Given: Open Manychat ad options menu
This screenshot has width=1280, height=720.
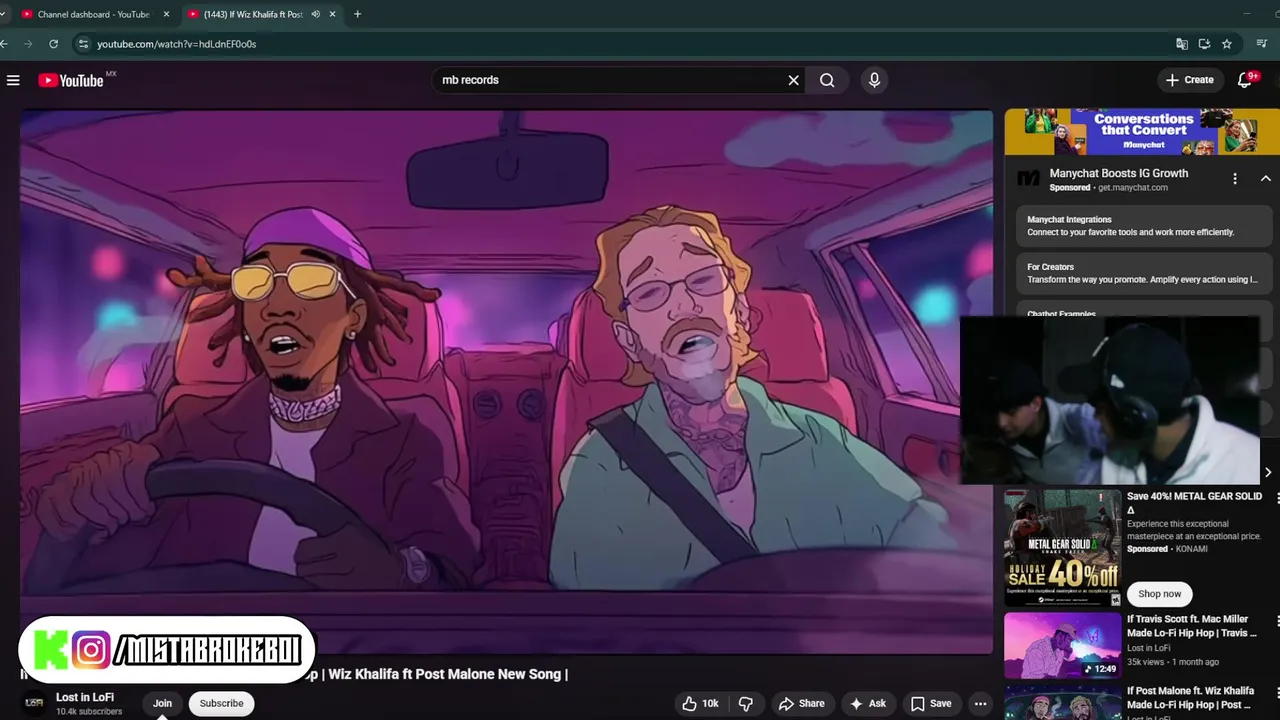Looking at the screenshot, I should coord(1235,179).
